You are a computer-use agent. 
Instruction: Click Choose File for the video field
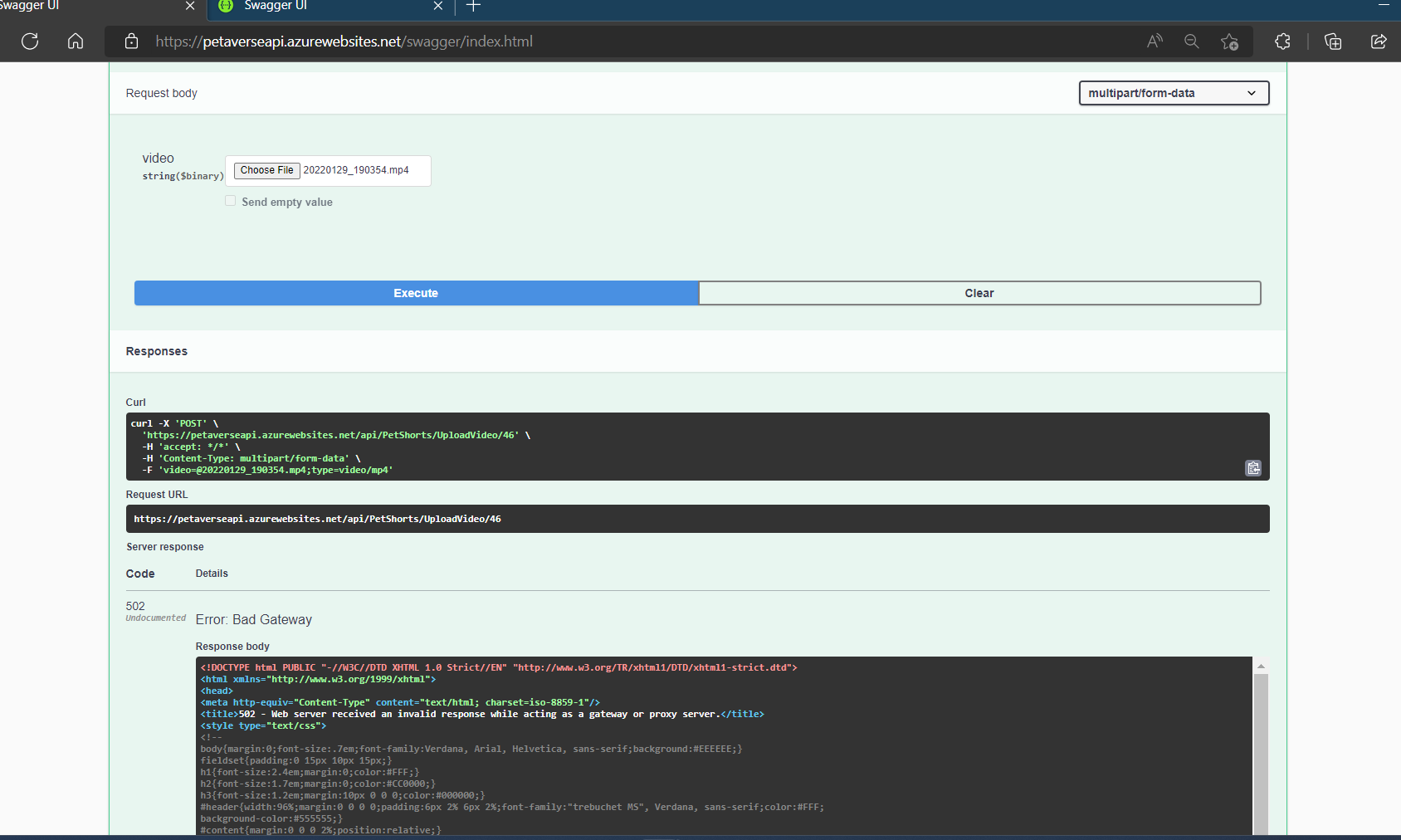(266, 170)
